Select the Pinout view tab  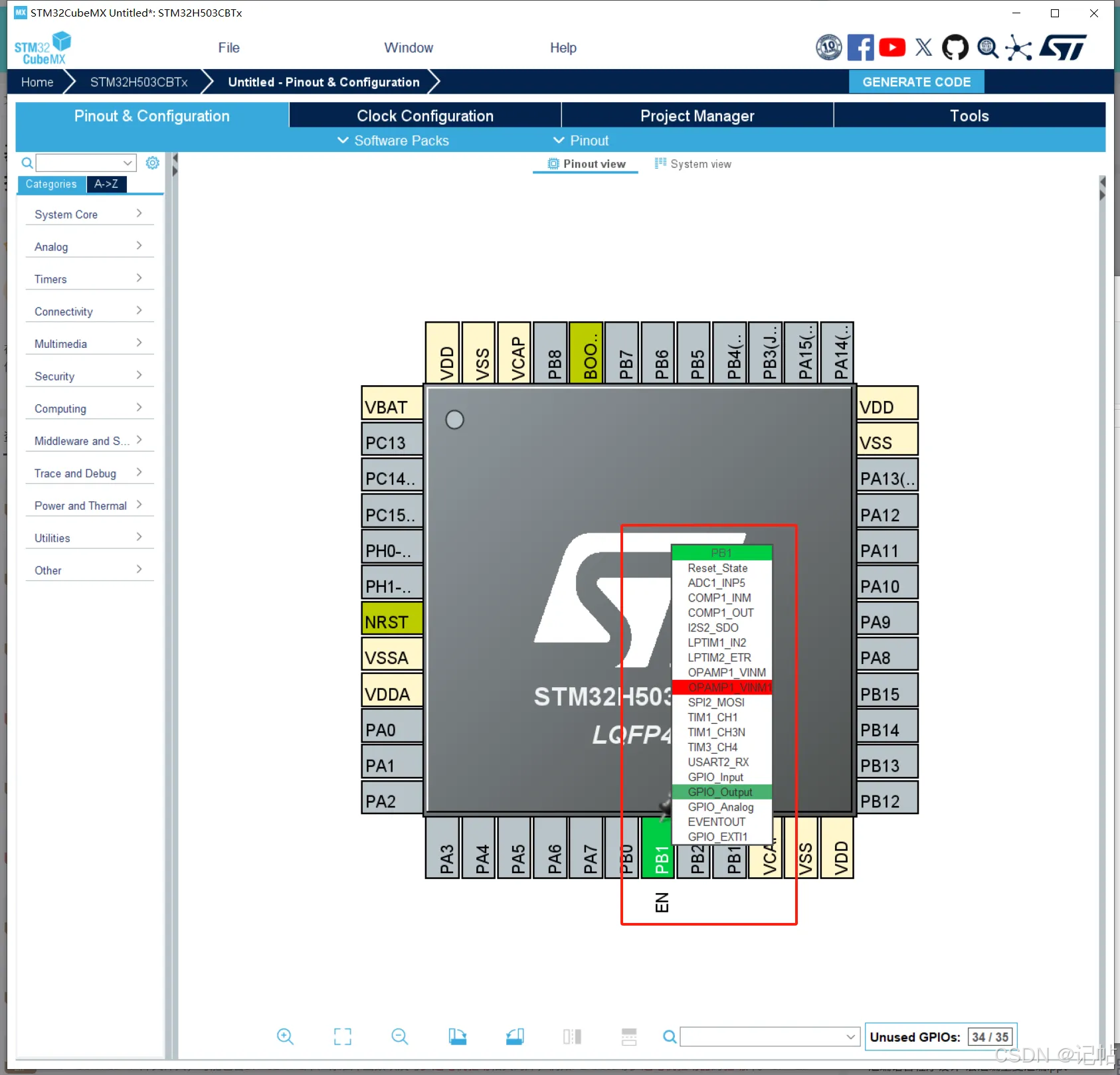(587, 164)
